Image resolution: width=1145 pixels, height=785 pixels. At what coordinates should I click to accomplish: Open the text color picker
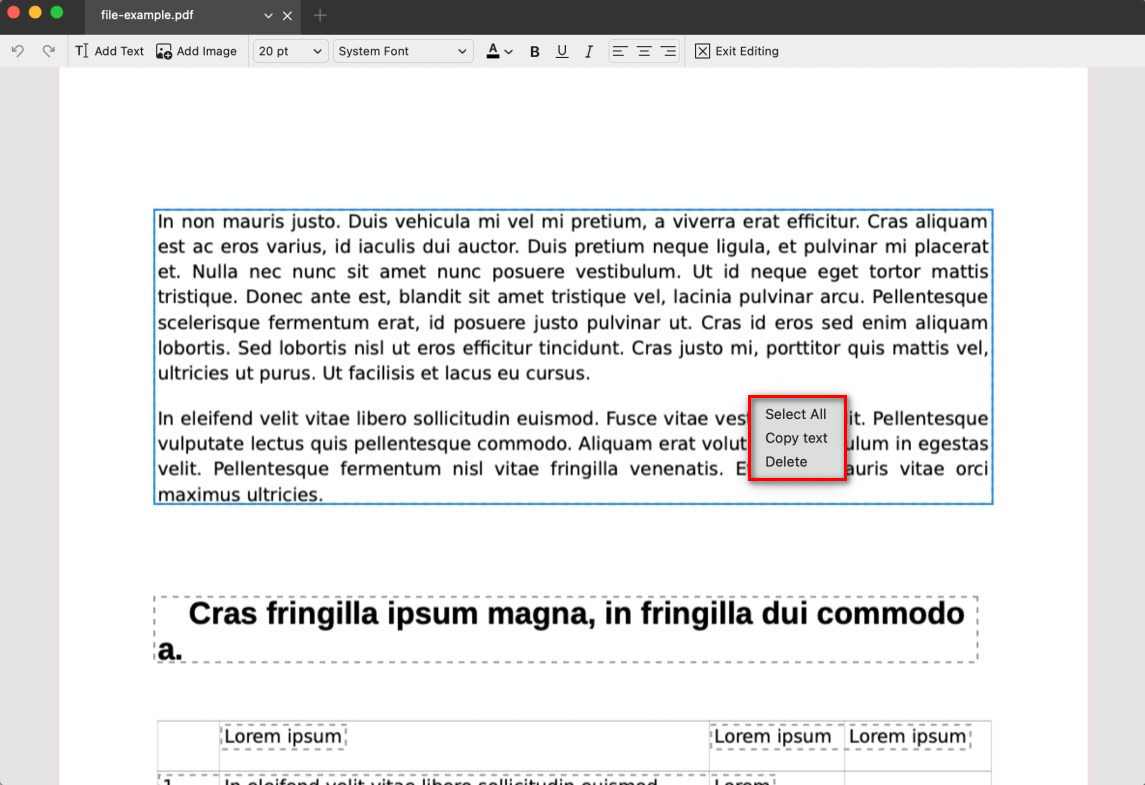tap(499, 51)
